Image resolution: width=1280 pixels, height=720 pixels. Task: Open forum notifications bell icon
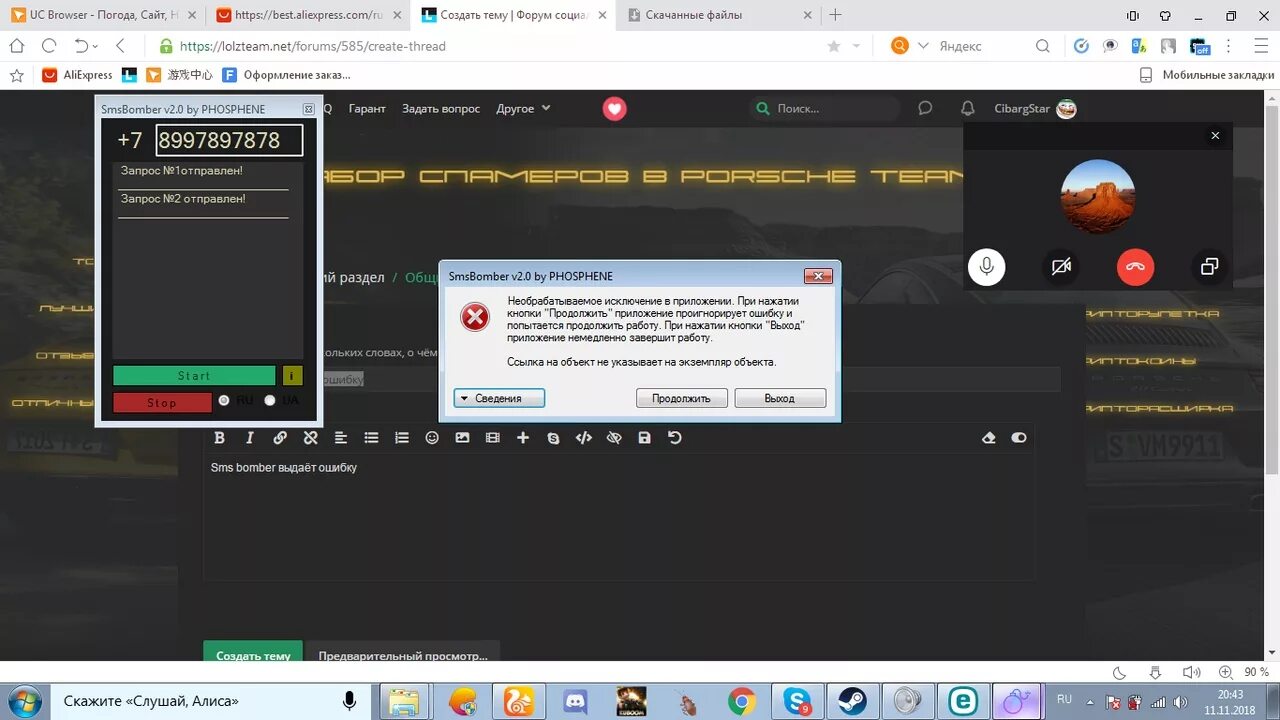click(967, 108)
